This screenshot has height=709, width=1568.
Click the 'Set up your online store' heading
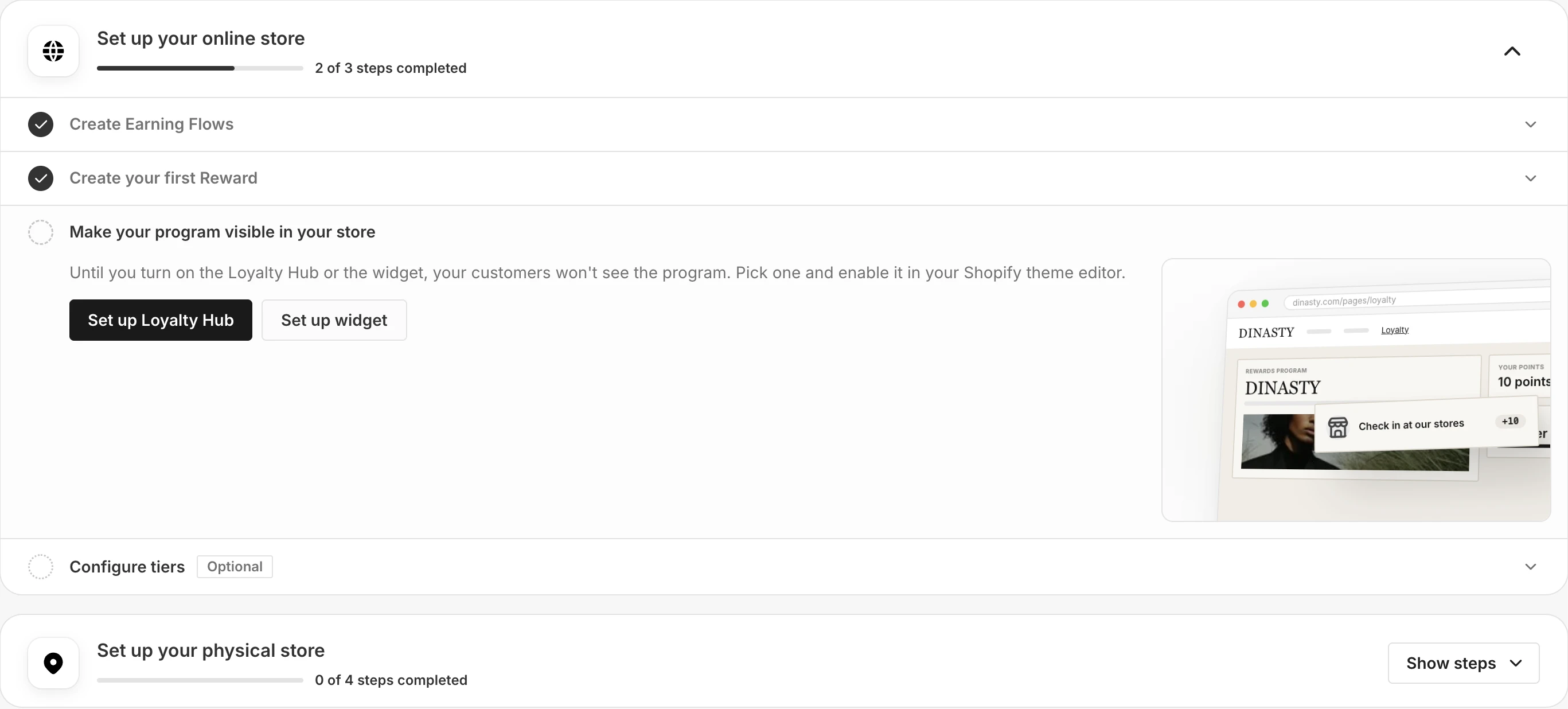tap(201, 38)
